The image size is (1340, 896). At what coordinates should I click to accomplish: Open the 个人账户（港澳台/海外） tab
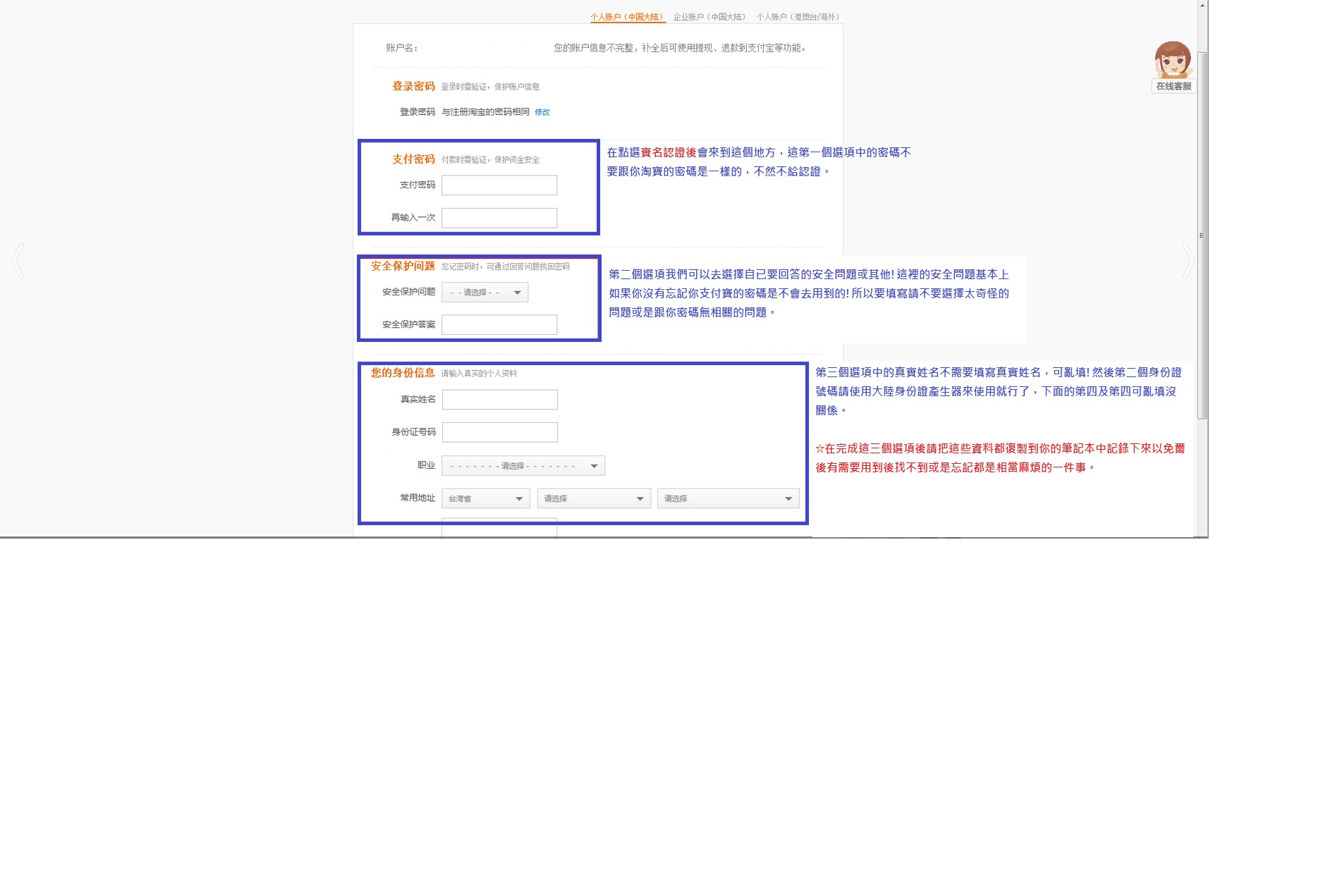tap(798, 17)
